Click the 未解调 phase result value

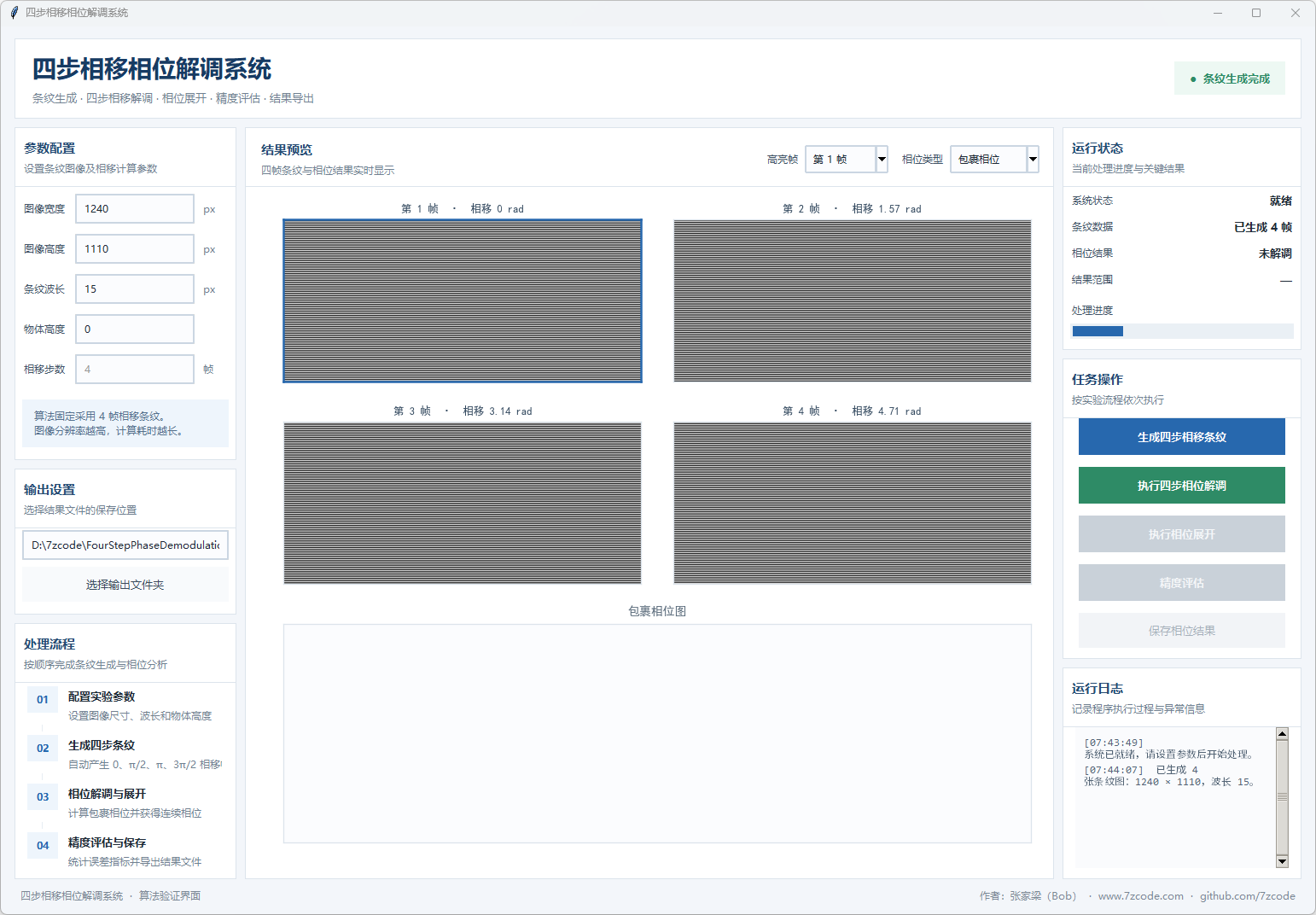(x=1275, y=254)
